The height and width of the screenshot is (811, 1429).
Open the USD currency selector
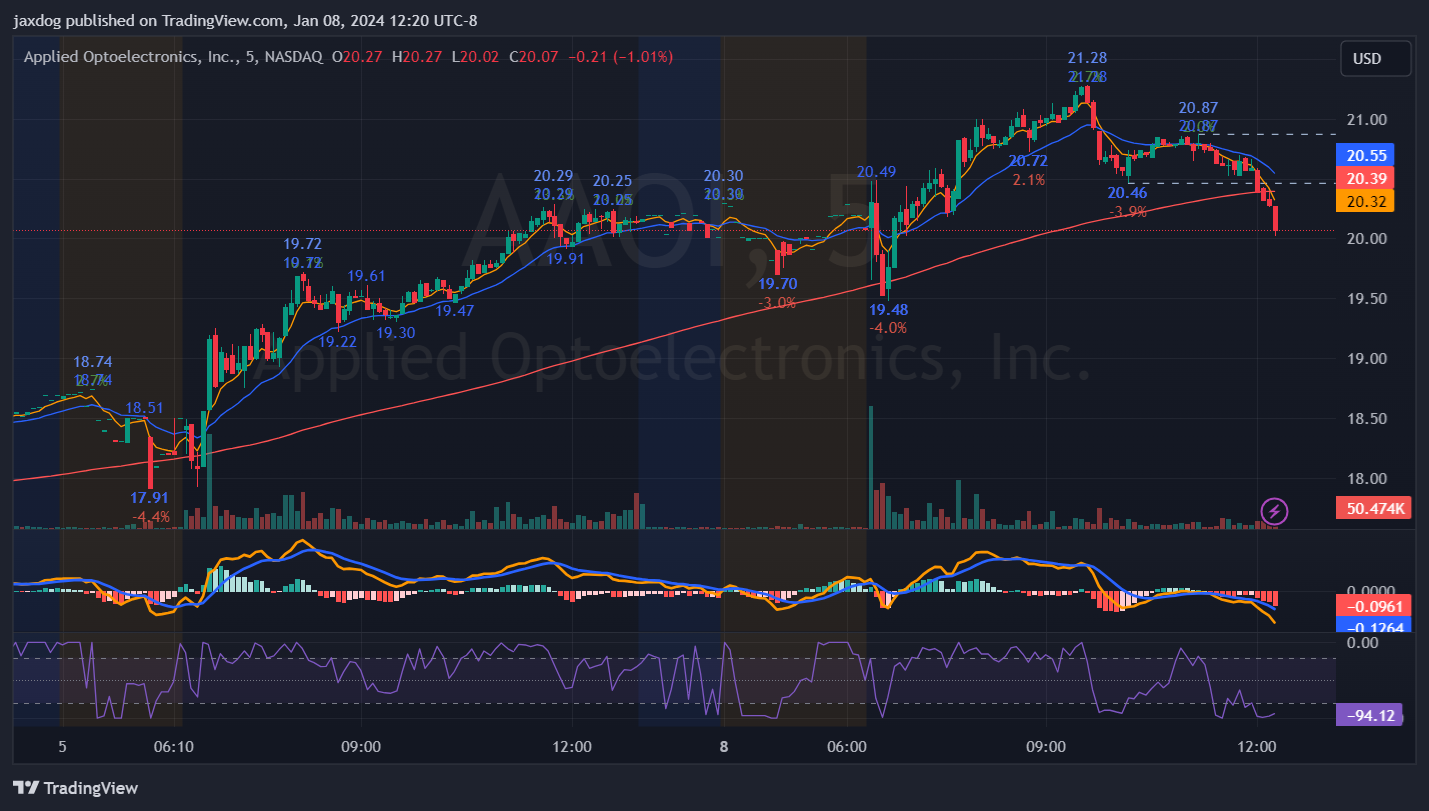1376,58
